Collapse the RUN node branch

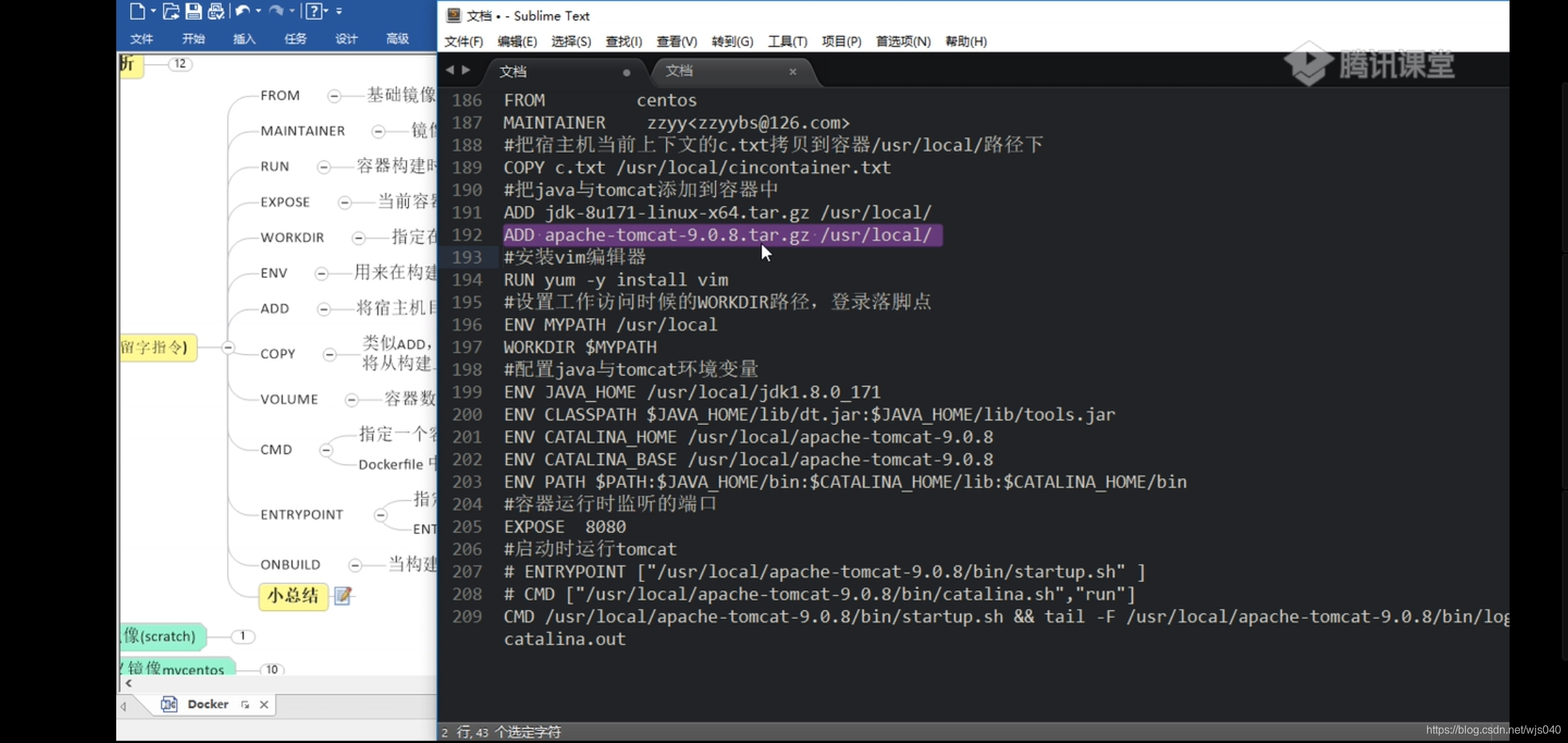pos(324,166)
